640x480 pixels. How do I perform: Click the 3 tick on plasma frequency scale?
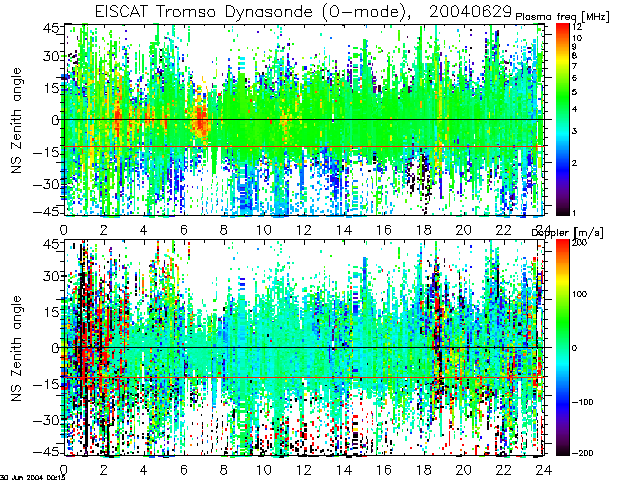574,131
